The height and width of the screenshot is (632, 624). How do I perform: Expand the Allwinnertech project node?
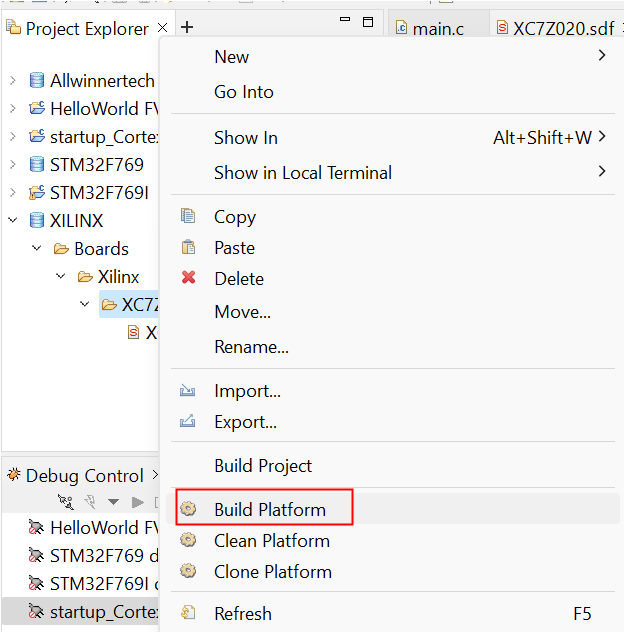12,81
